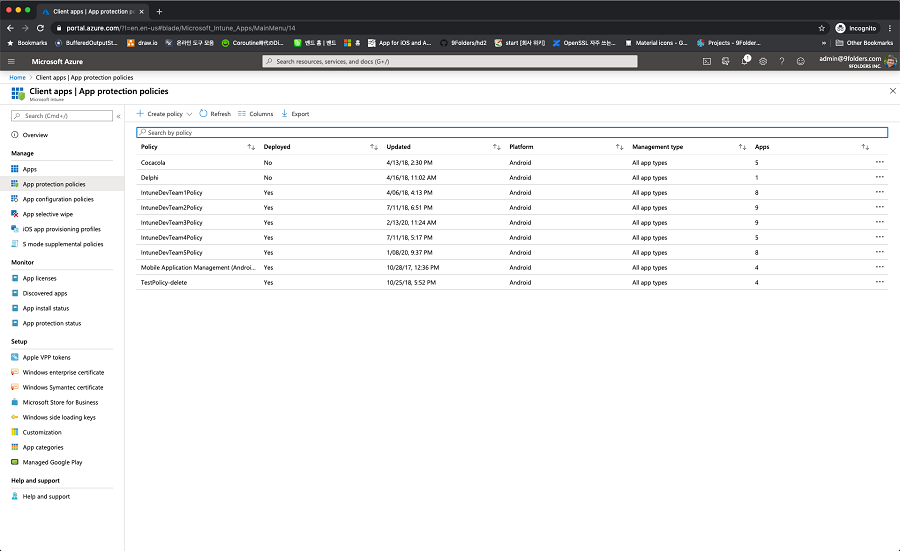
Task: Open Azure portal hamburger menu
Action: (11, 61)
